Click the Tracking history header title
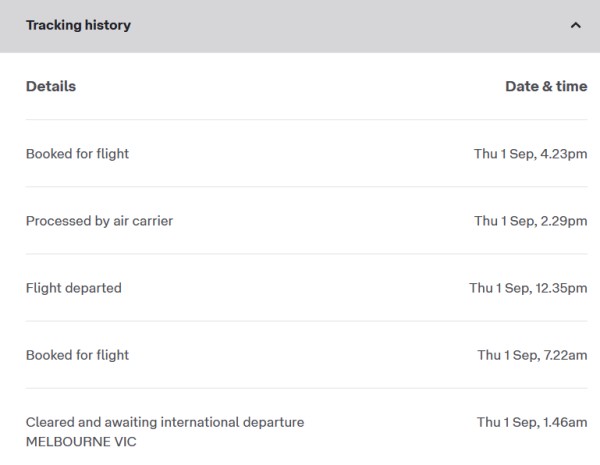This screenshot has height=465, width=600. [x=78, y=25]
